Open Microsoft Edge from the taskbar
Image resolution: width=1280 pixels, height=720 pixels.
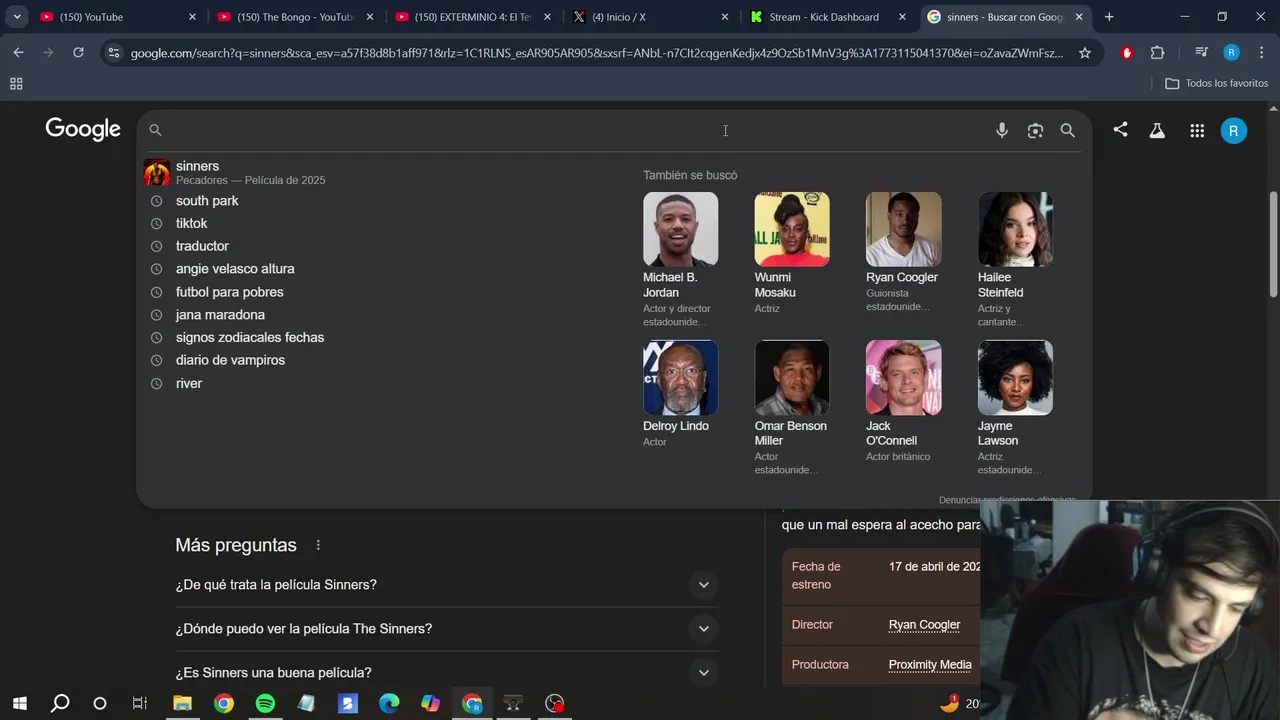[389, 703]
